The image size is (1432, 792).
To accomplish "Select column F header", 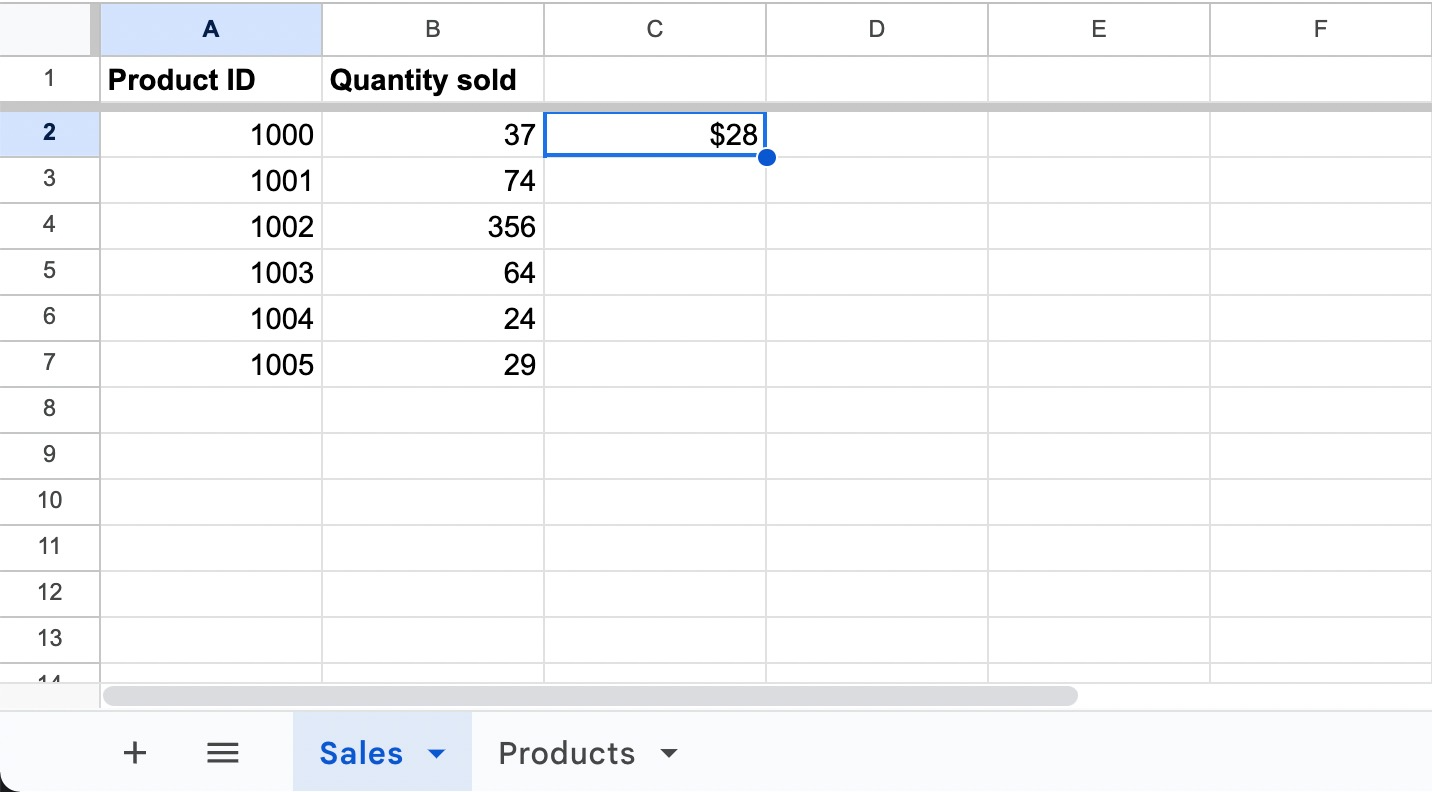I will (1319, 29).
